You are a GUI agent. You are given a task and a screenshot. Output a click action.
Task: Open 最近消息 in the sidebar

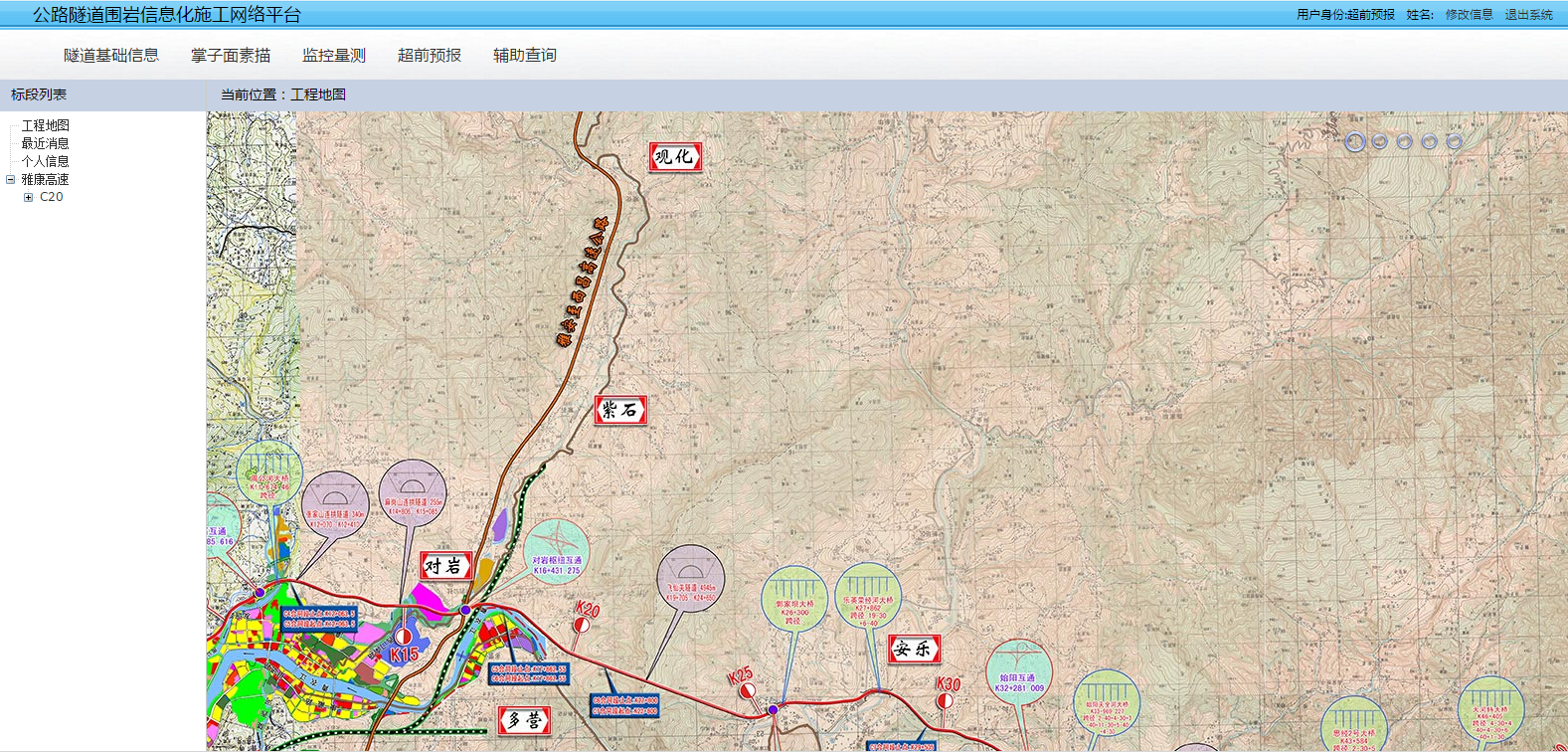tap(45, 143)
